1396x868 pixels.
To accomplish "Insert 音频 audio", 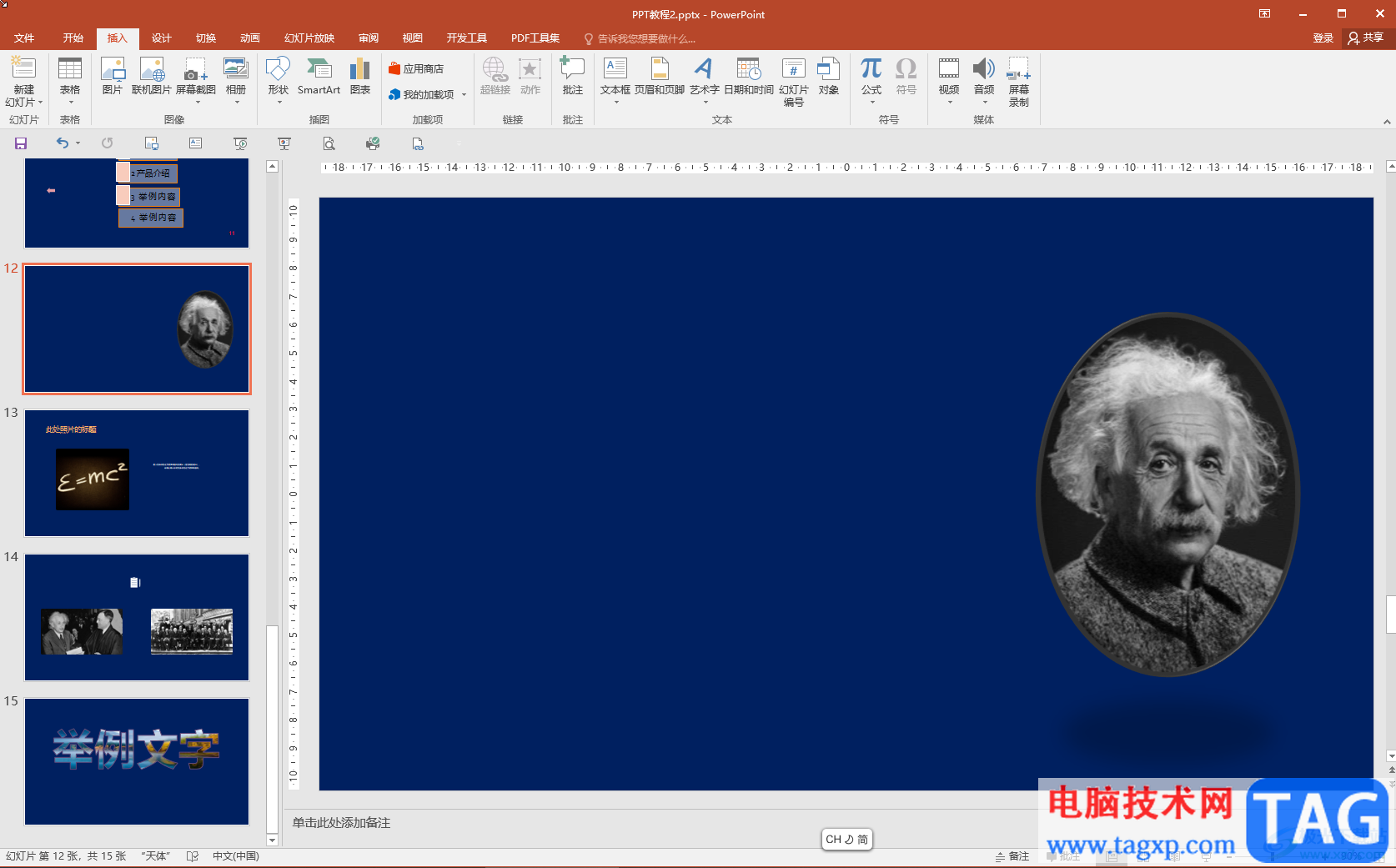I will coord(984,80).
